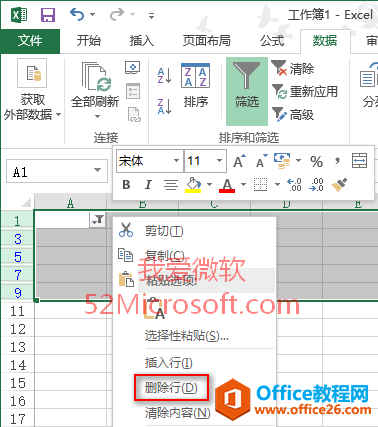The width and height of the screenshot is (378, 427).
Task: Undo the last action
Action: pyautogui.click(x=77, y=15)
